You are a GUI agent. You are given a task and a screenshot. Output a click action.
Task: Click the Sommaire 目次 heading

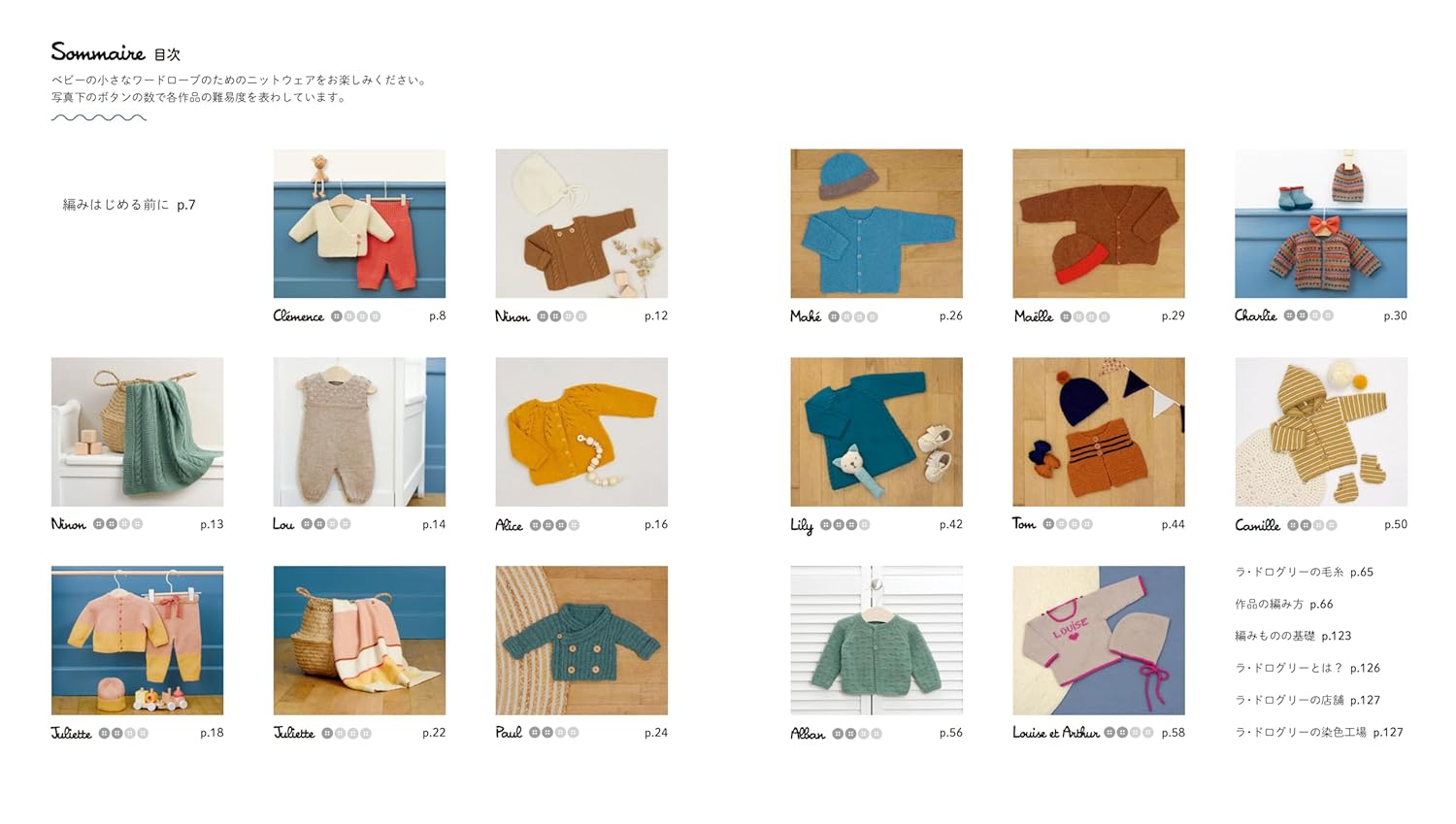click(116, 52)
